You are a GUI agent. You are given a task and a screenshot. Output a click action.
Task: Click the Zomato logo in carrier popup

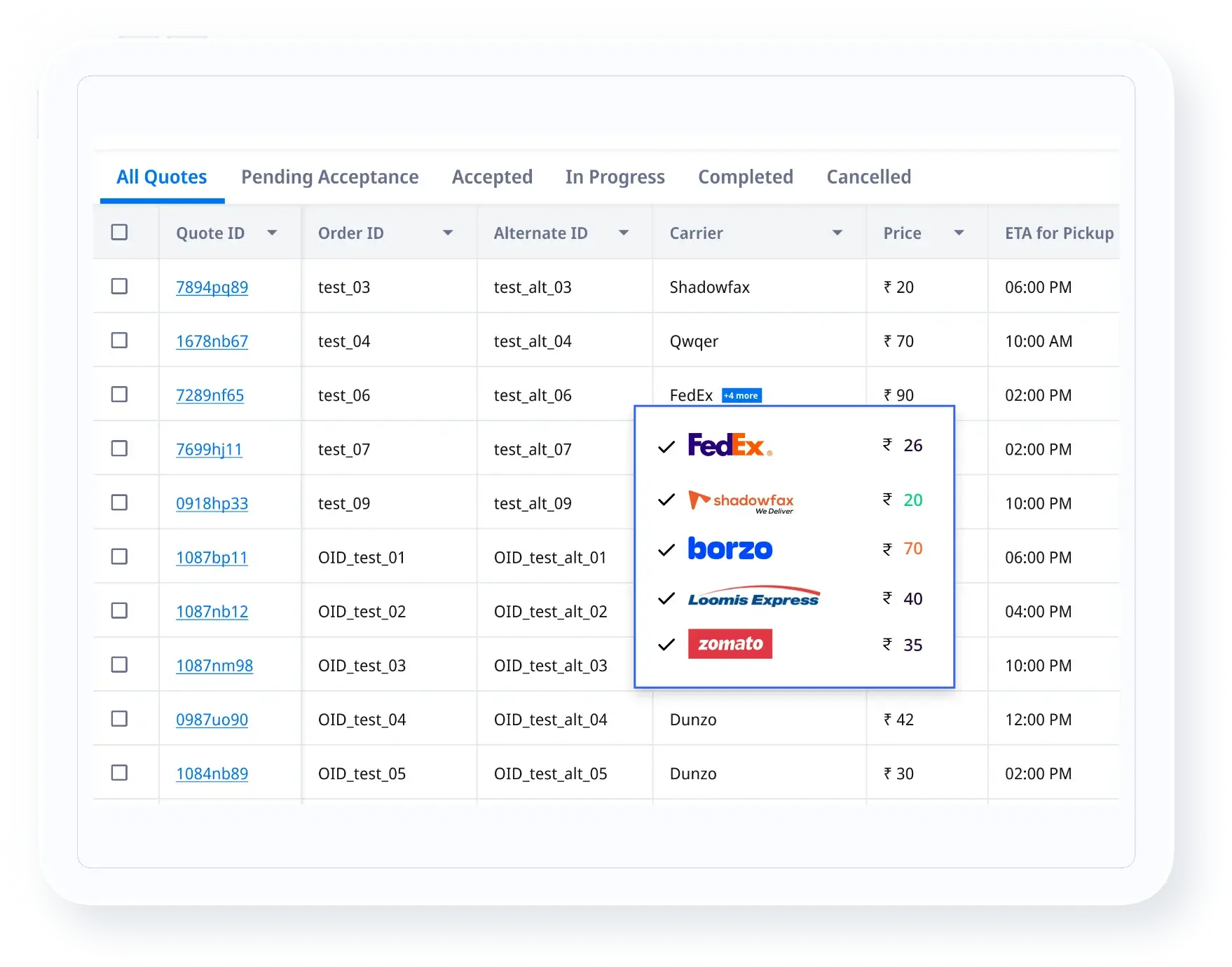pyautogui.click(x=730, y=644)
